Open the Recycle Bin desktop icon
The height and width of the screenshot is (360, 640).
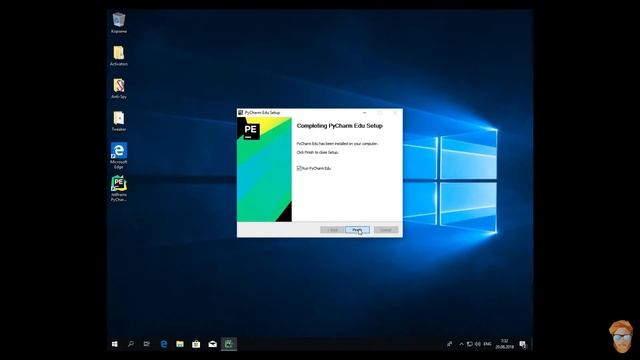click(x=119, y=23)
